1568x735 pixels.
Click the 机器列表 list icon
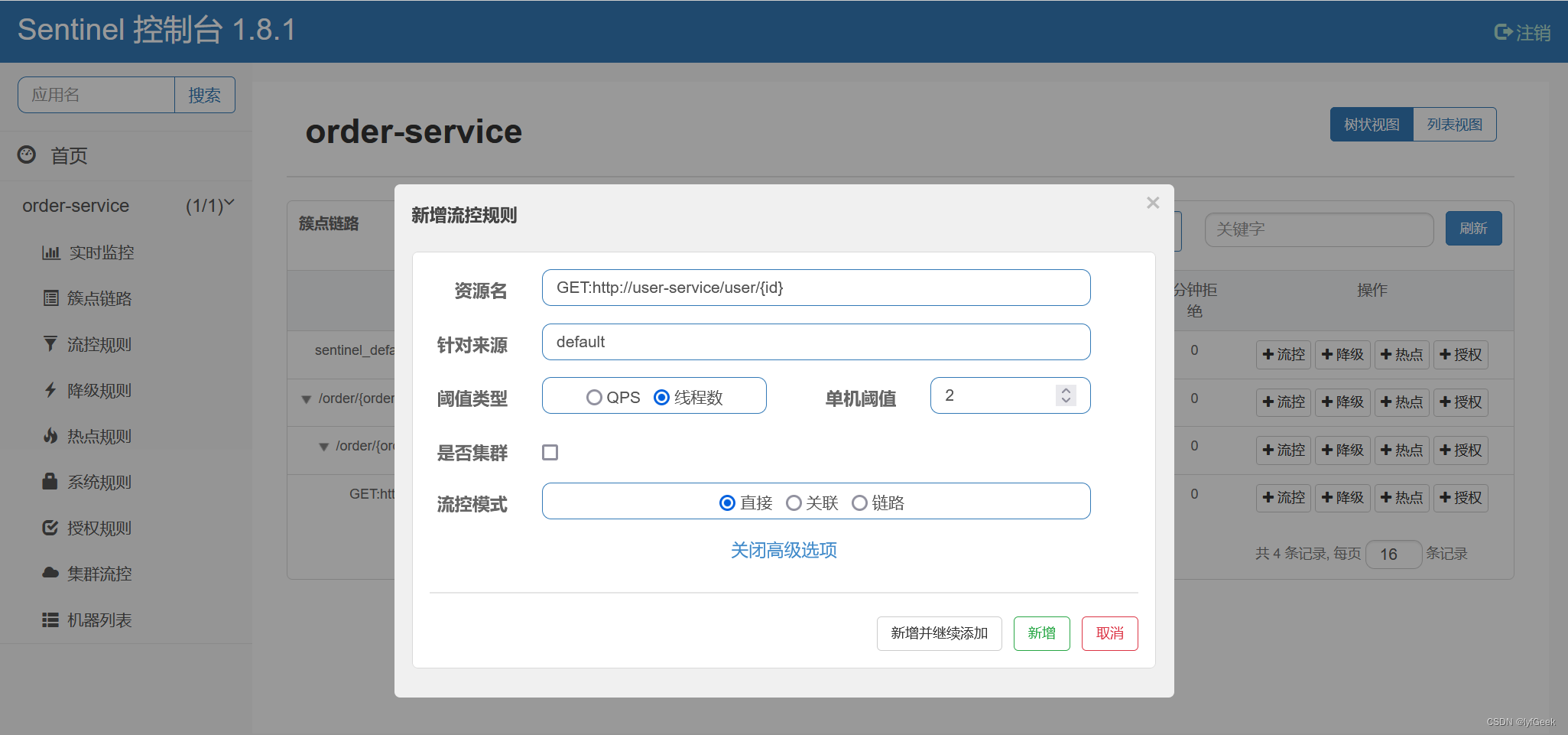pos(50,620)
